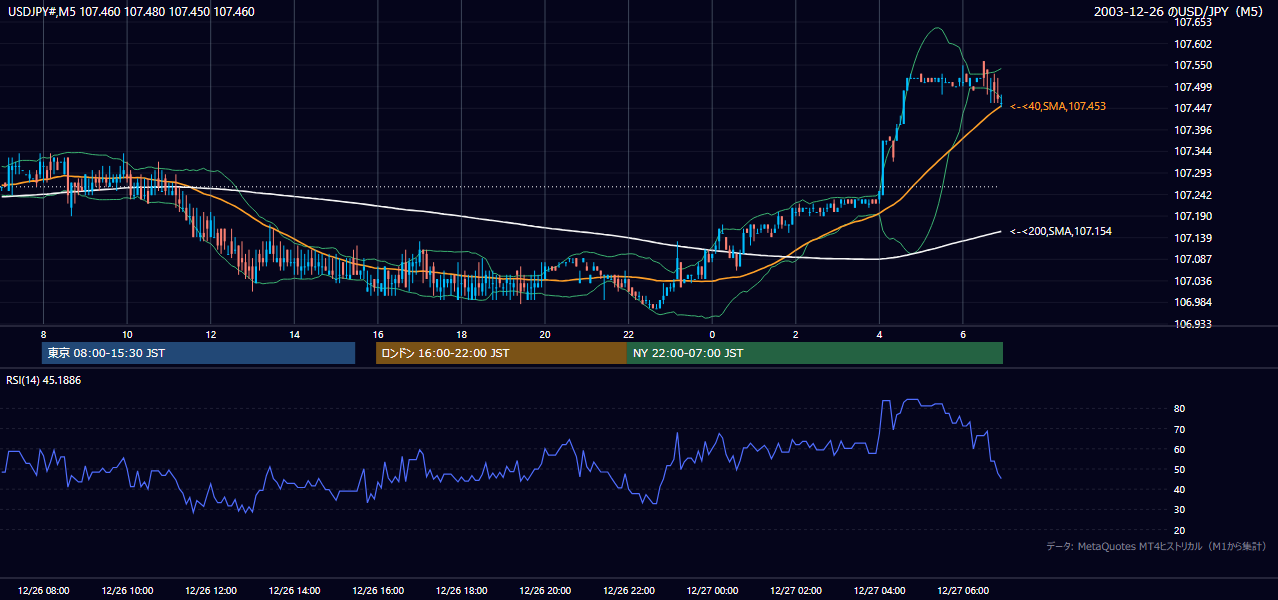Click the bottom time label 12/26 12:00
This screenshot has height=600, width=1278.
tap(210, 591)
